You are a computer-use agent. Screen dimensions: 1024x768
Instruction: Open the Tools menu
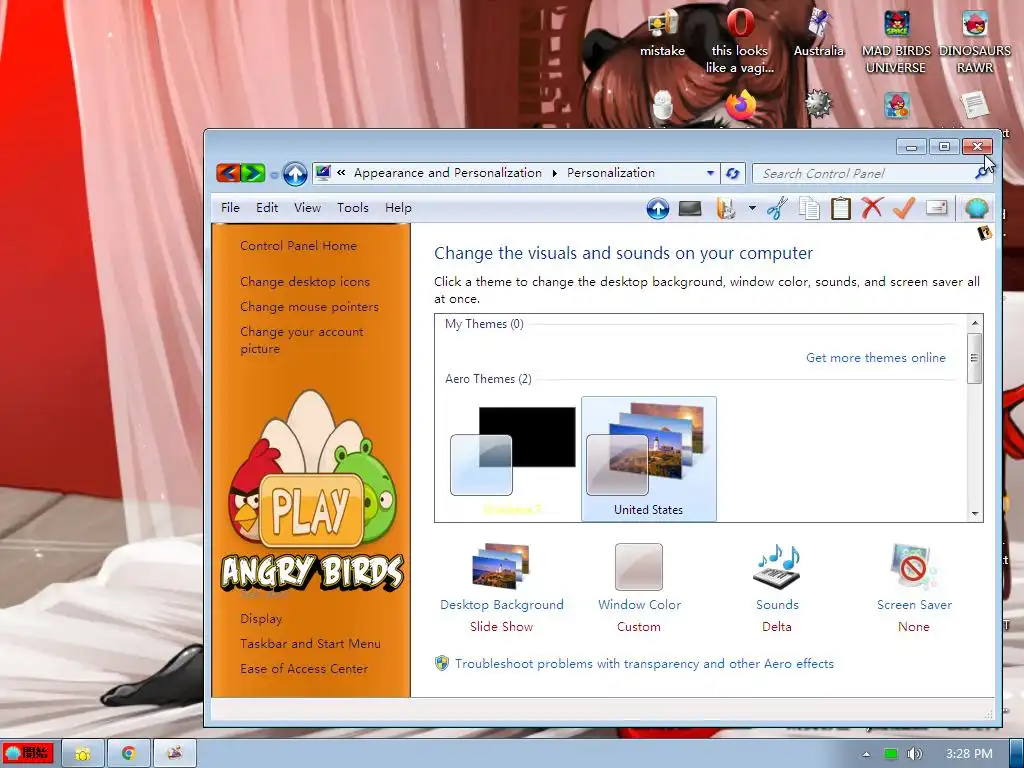(x=353, y=208)
